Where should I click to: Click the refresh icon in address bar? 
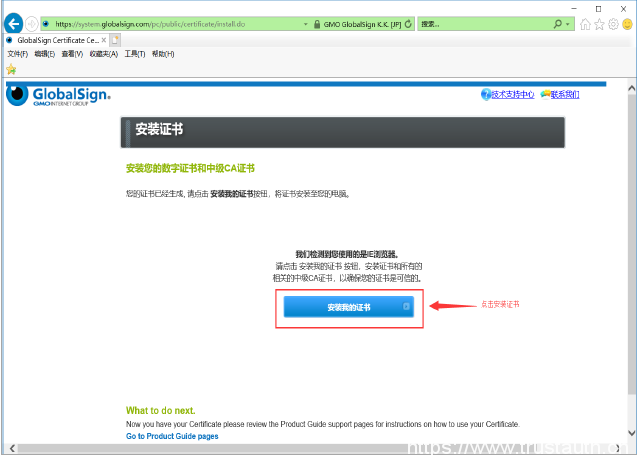click(x=408, y=24)
